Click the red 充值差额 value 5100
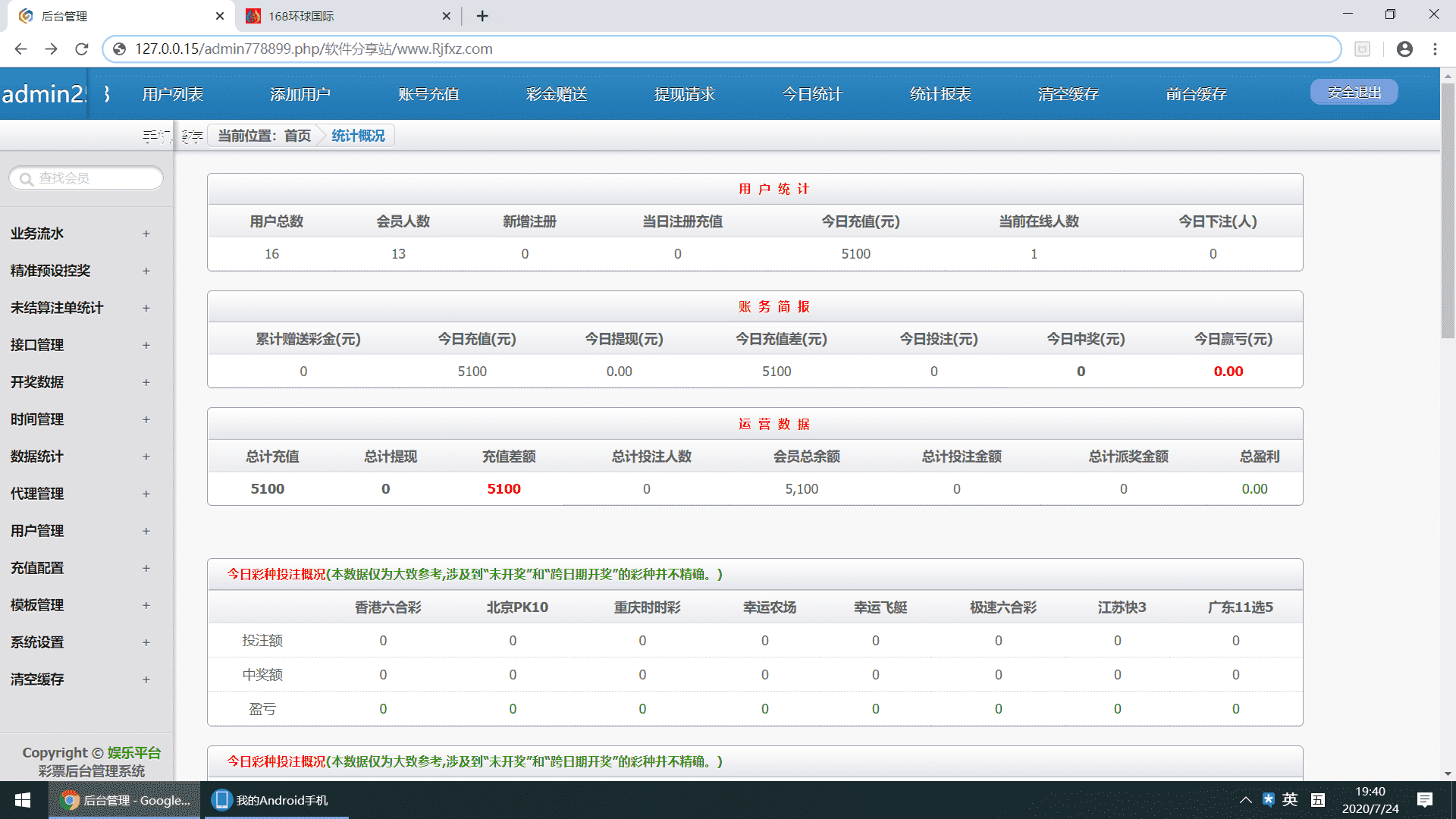1456x819 pixels. tap(504, 489)
